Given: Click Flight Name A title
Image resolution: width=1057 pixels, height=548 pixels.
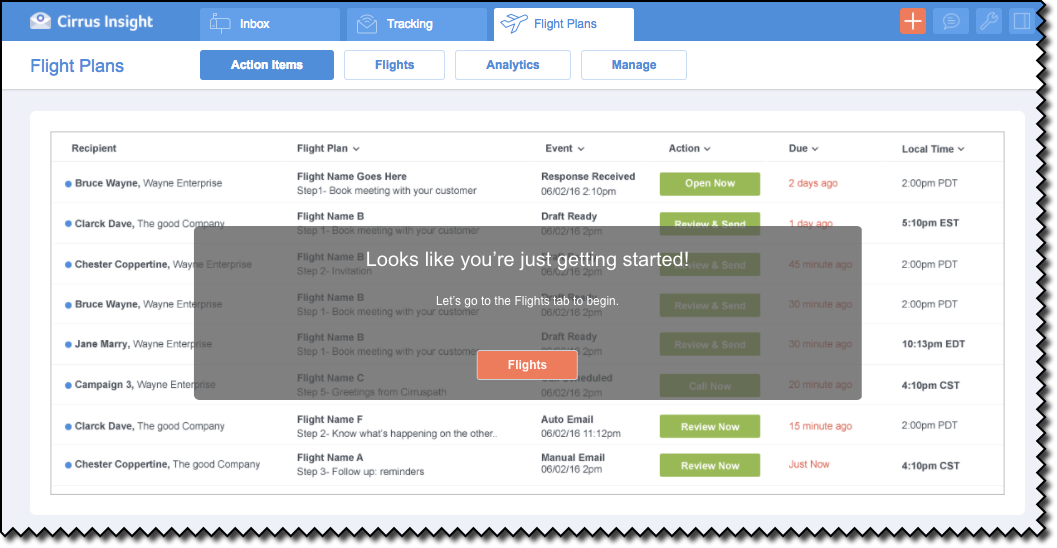Looking at the screenshot, I should tap(330, 458).
